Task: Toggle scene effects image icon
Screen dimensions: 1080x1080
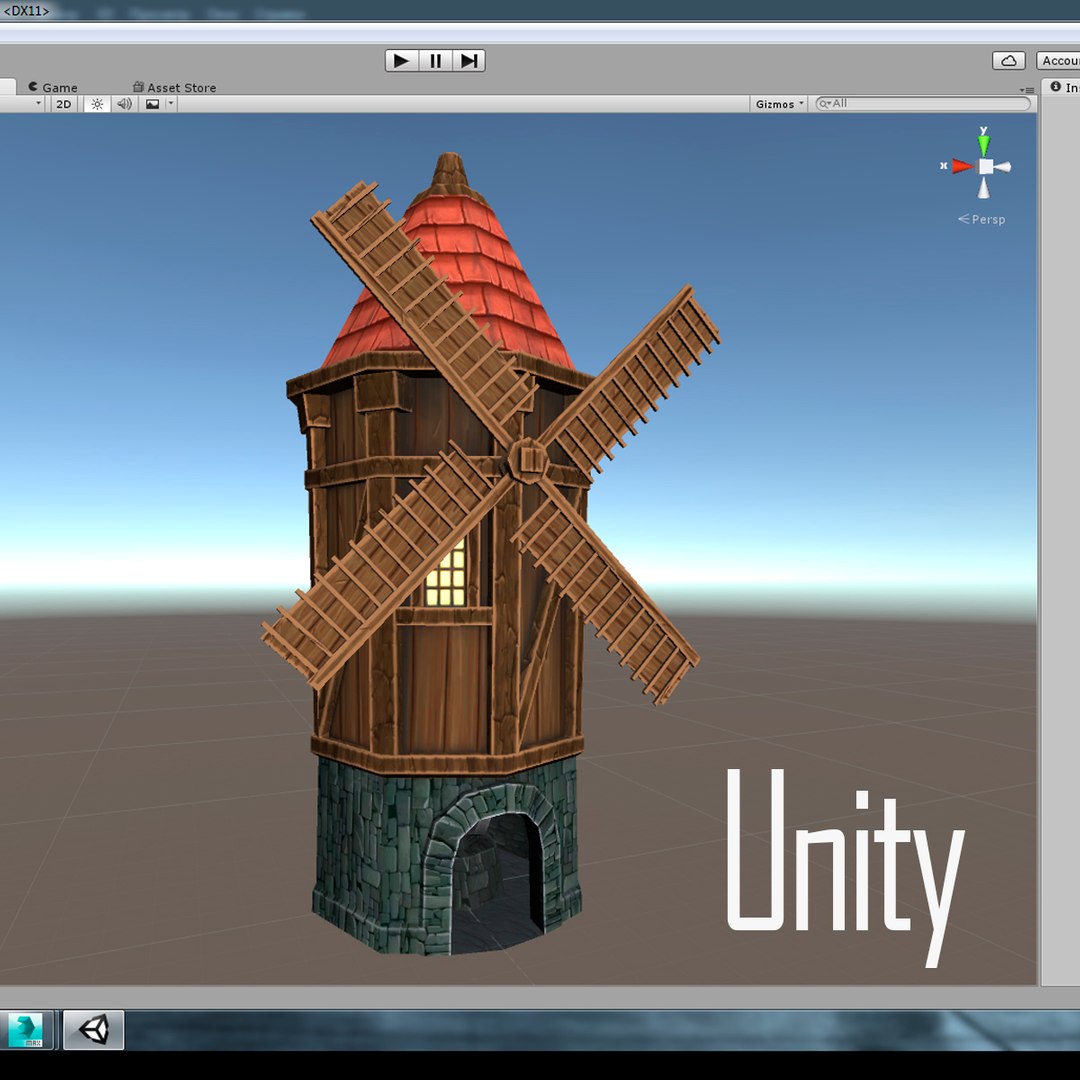Action: 152,104
